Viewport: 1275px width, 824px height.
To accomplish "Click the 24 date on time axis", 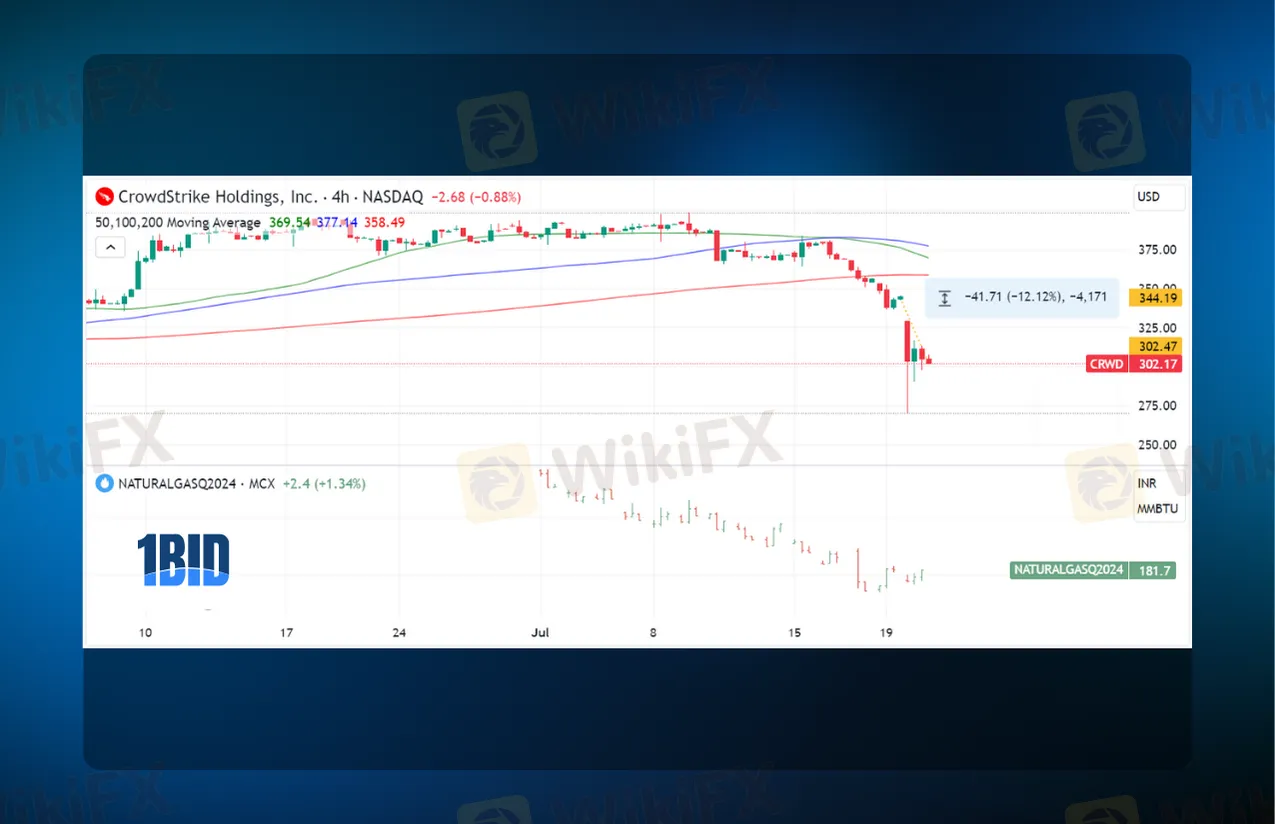I will pos(399,633).
